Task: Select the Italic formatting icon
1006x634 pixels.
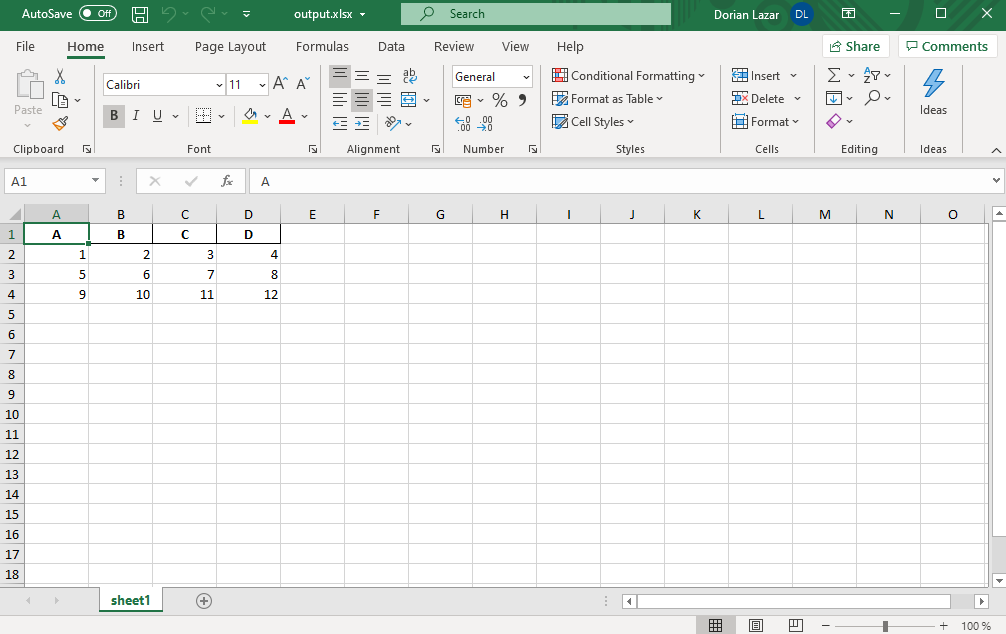Action: 135,116
